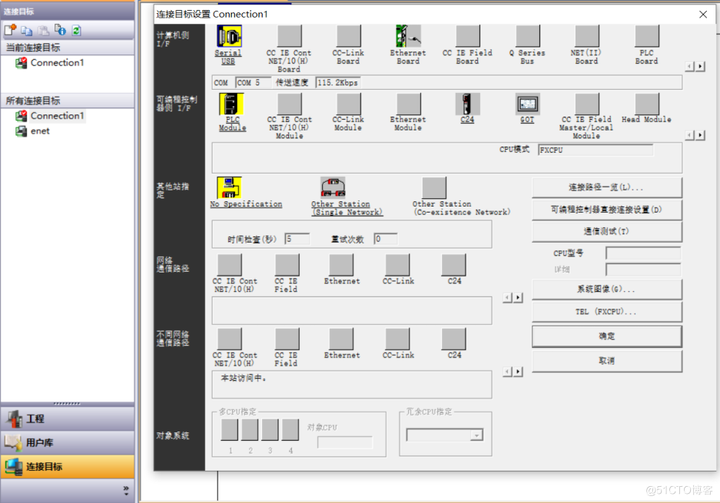
Task: Open the 工程 navigation tab
Action: click(x=68, y=418)
